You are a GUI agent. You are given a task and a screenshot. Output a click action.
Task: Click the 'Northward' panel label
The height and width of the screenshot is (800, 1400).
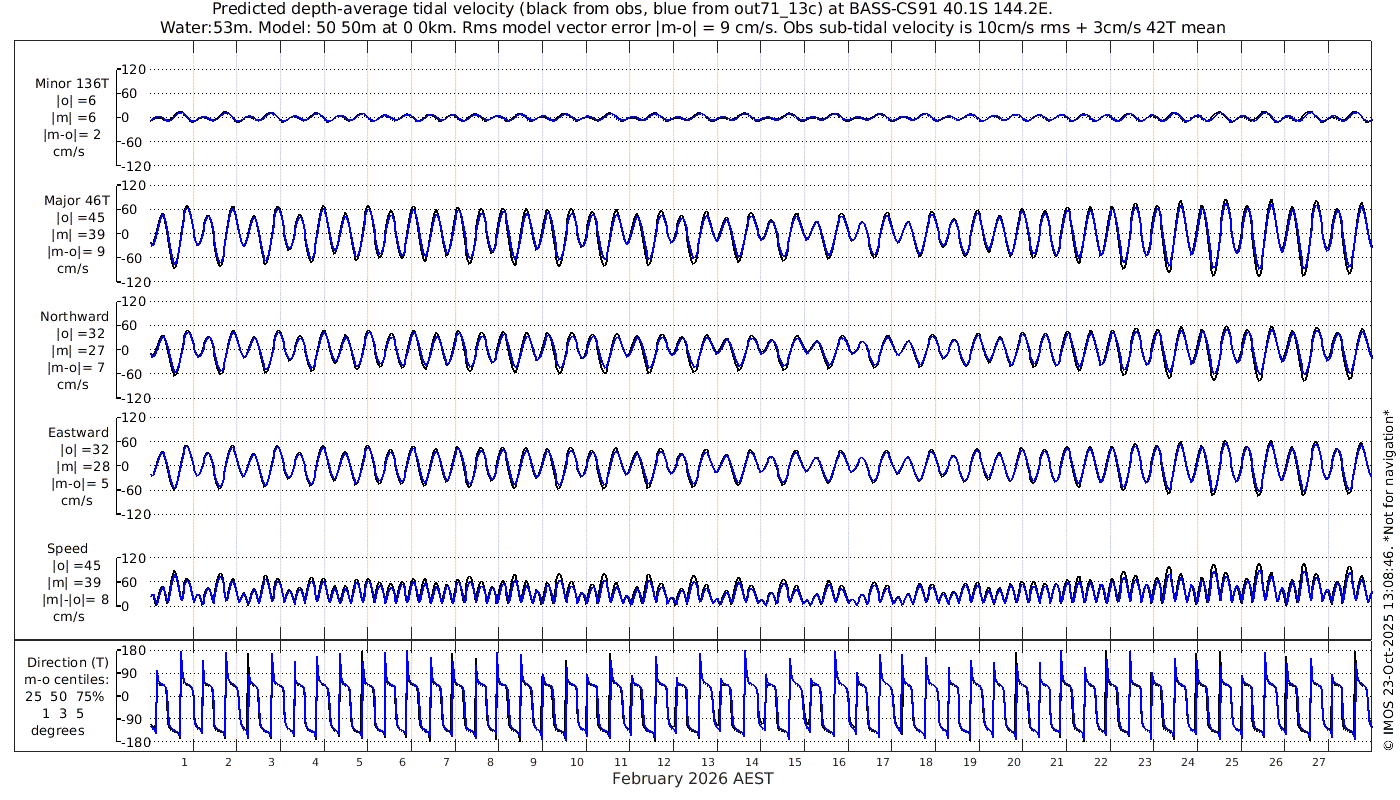click(74, 316)
